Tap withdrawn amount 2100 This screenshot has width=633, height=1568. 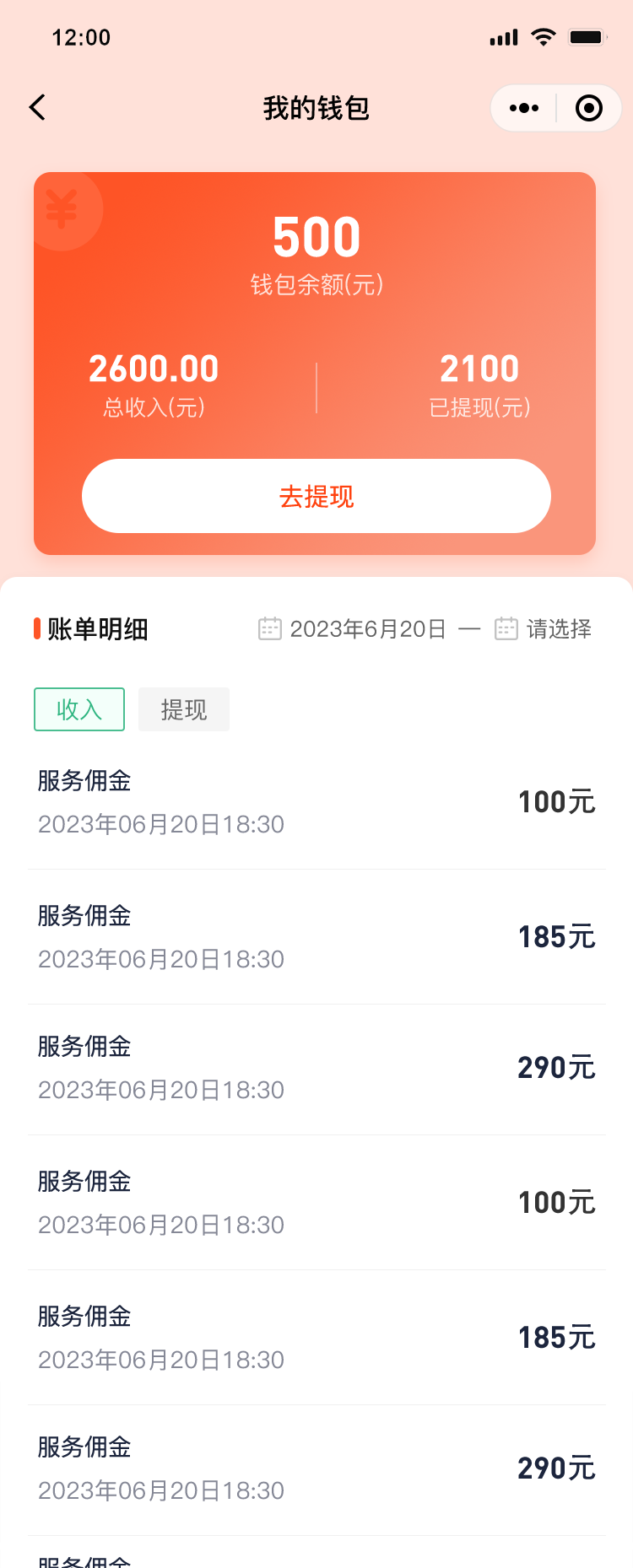click(x=479, y=369)
